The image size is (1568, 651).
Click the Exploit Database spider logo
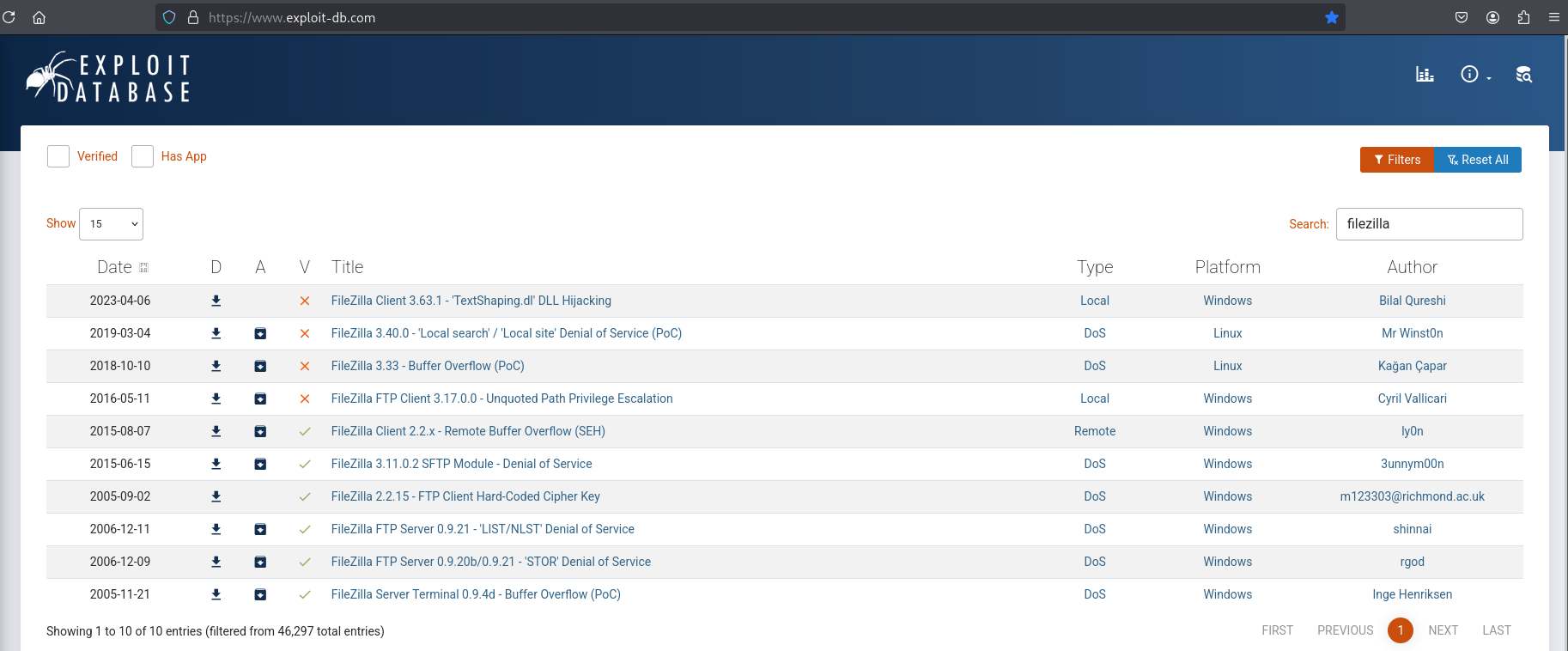click(108, 77)
